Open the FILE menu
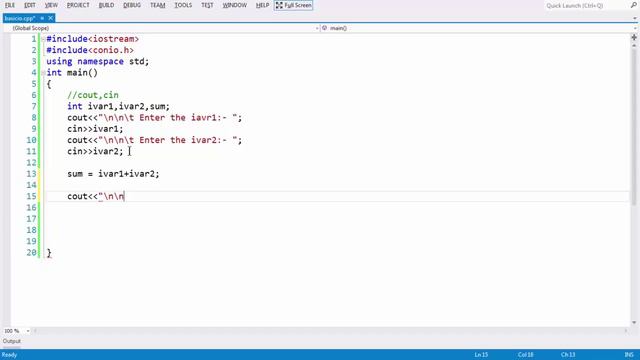Screen dimensions: 640x360 tap(10, 5)
